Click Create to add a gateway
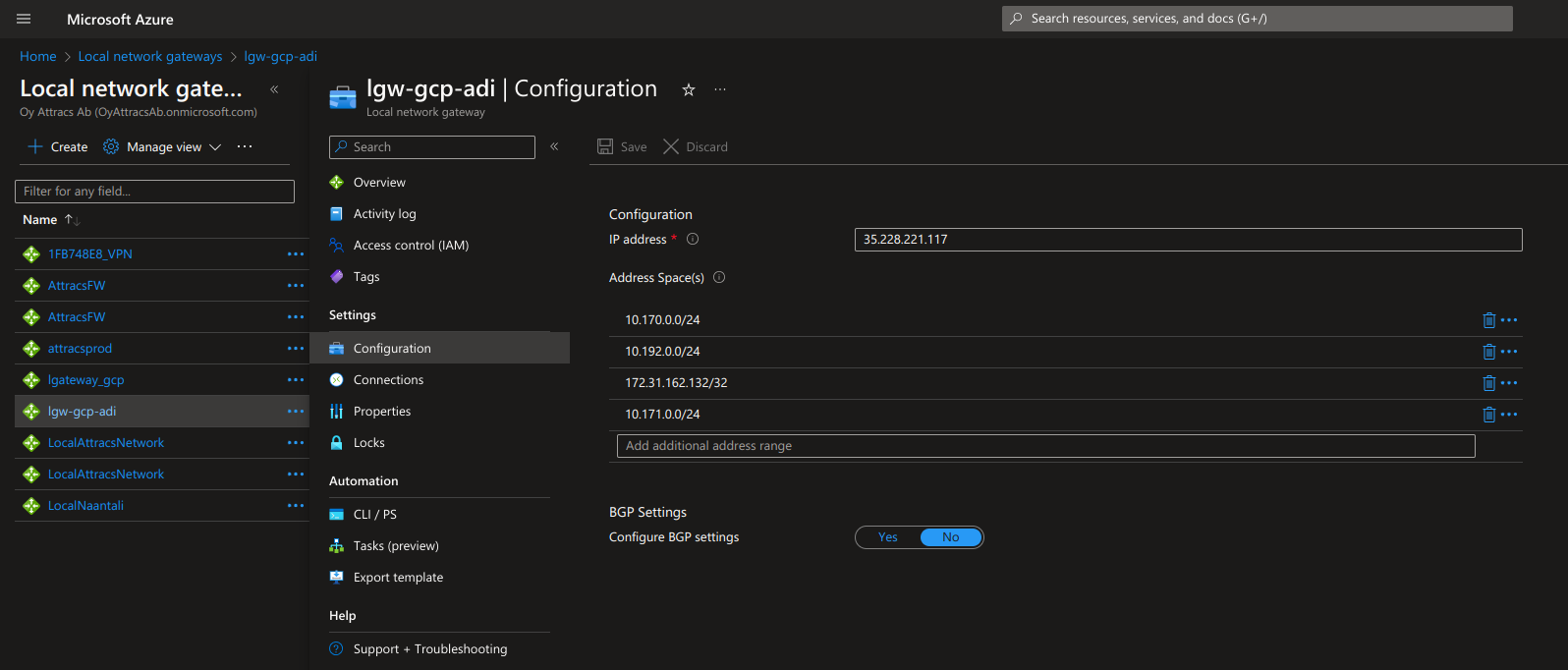 click(58, 146)
